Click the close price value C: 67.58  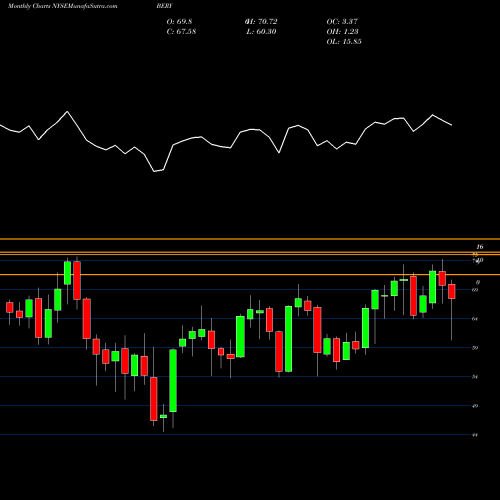pos(181,31)
